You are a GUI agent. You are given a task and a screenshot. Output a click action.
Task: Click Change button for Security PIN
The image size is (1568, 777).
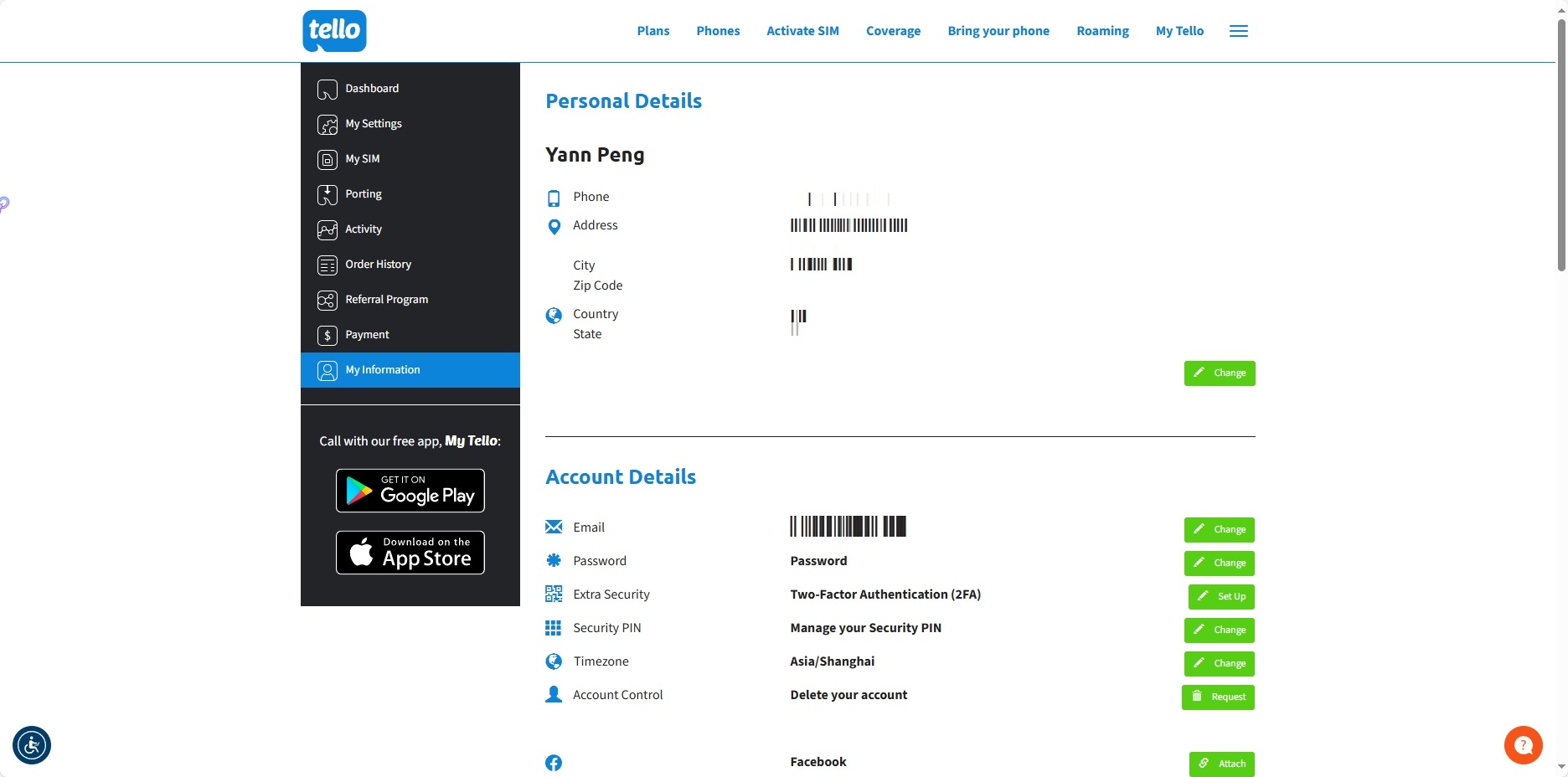1220,630
